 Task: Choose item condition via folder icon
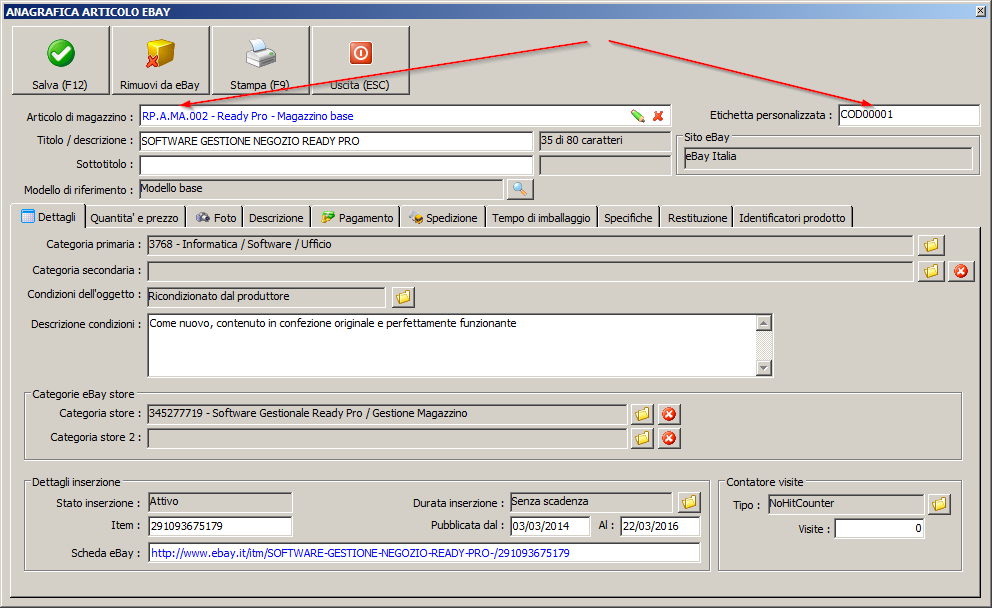(403, 297)
